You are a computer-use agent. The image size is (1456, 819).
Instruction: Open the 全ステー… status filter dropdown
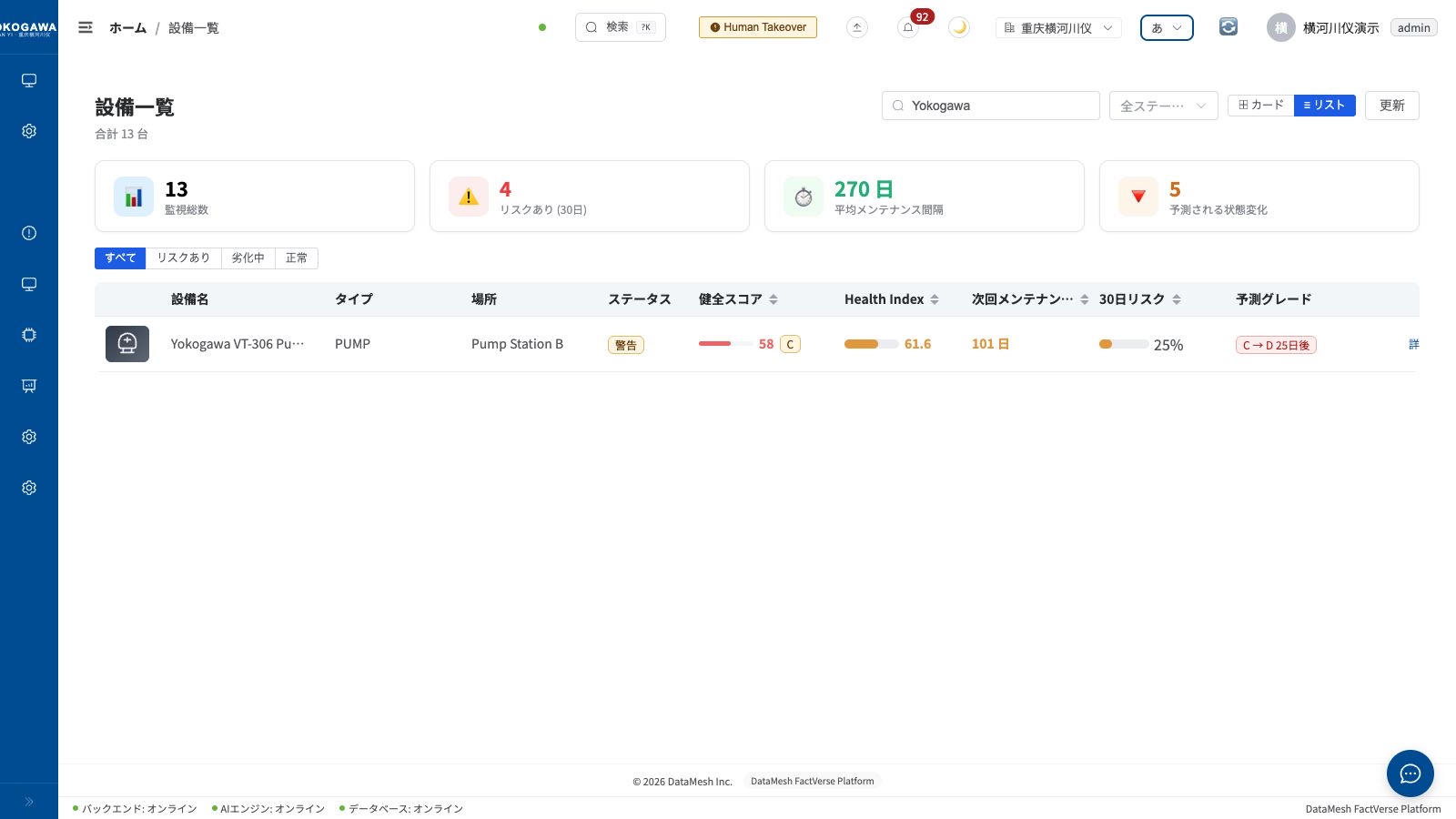pos(1163,106)
